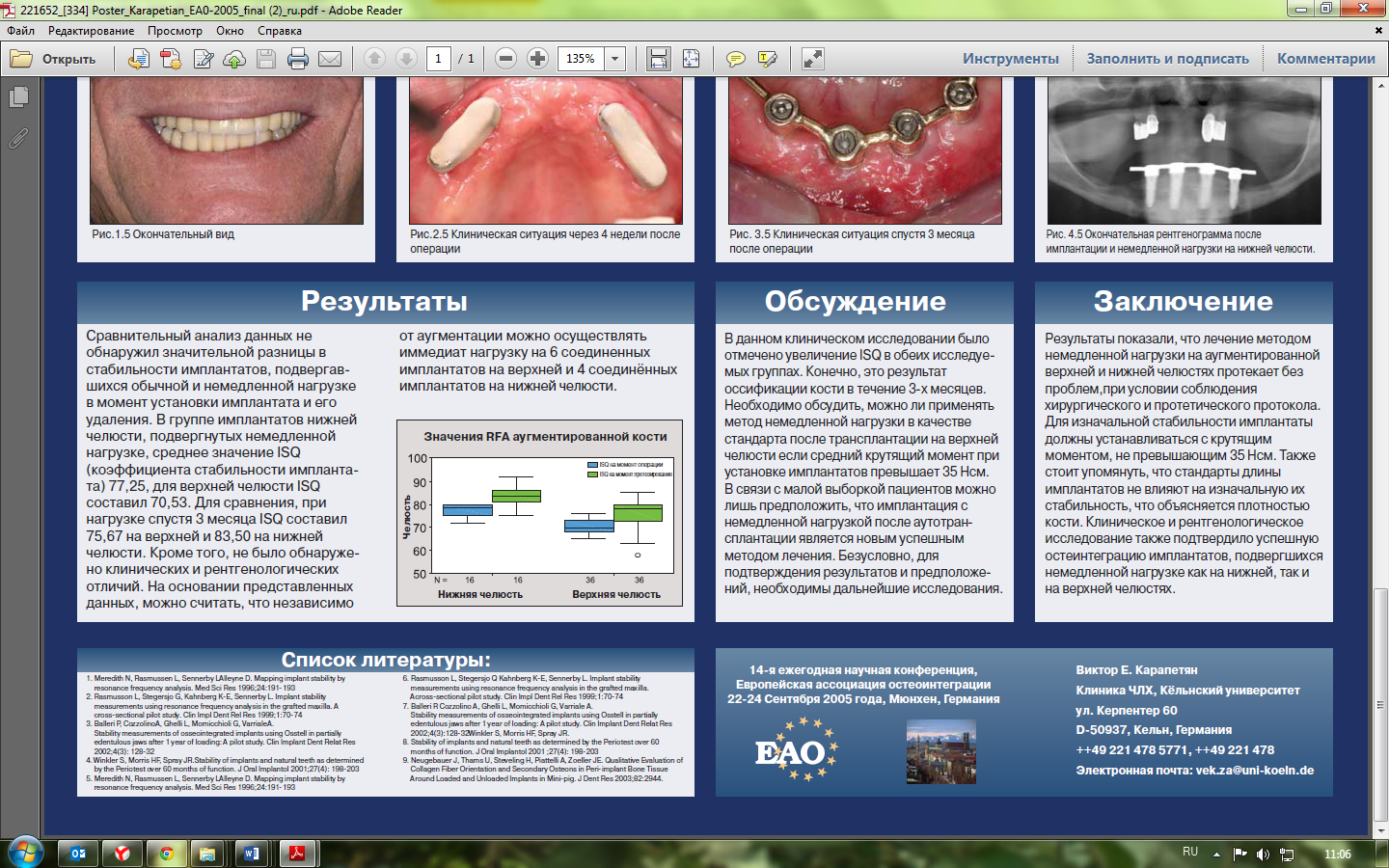Switch to read mode view
Viewport: 1389px width, 868px height.
813,59
